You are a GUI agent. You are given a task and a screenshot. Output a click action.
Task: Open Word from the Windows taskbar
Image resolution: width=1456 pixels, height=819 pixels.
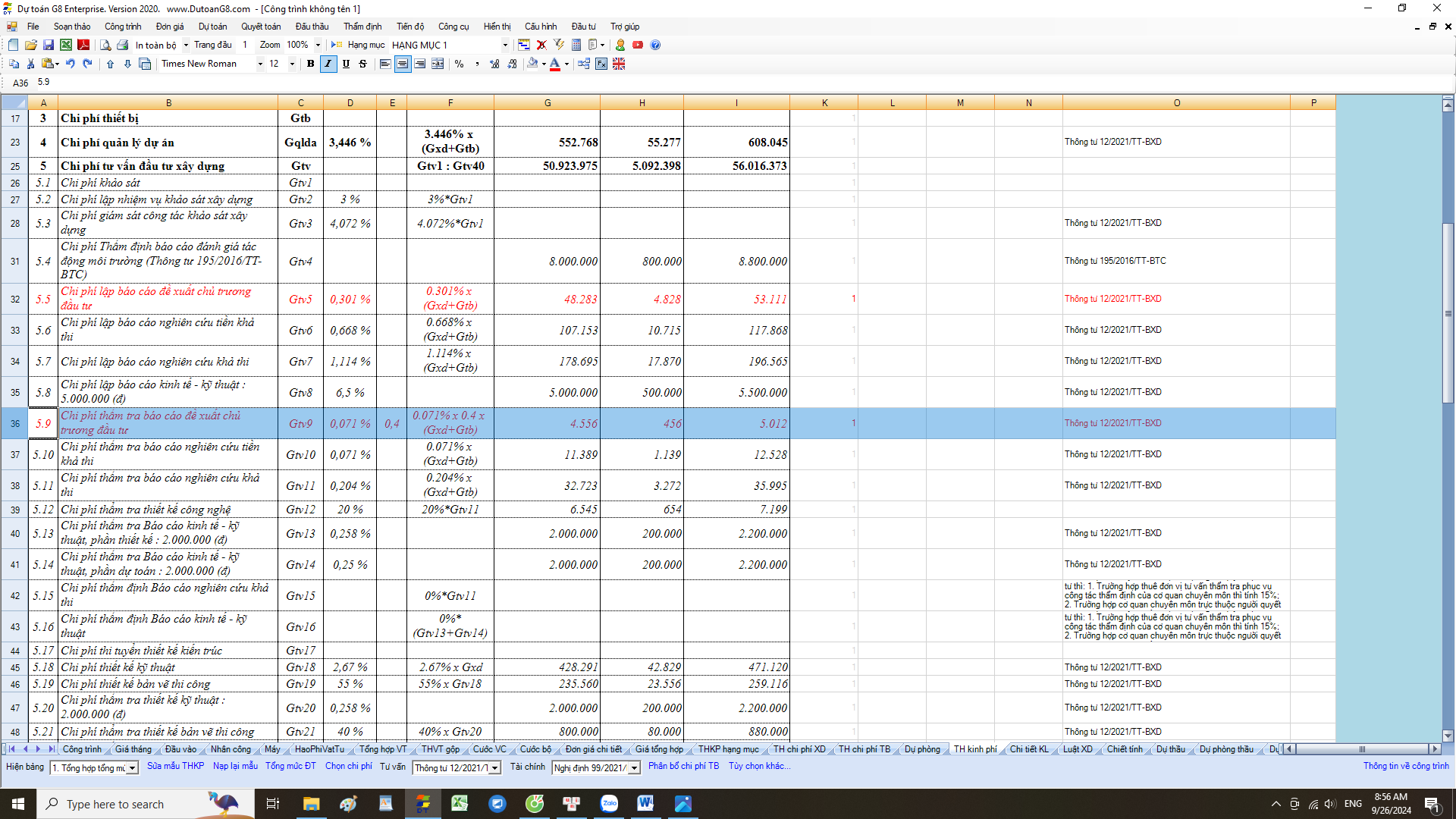pos(645,804)
